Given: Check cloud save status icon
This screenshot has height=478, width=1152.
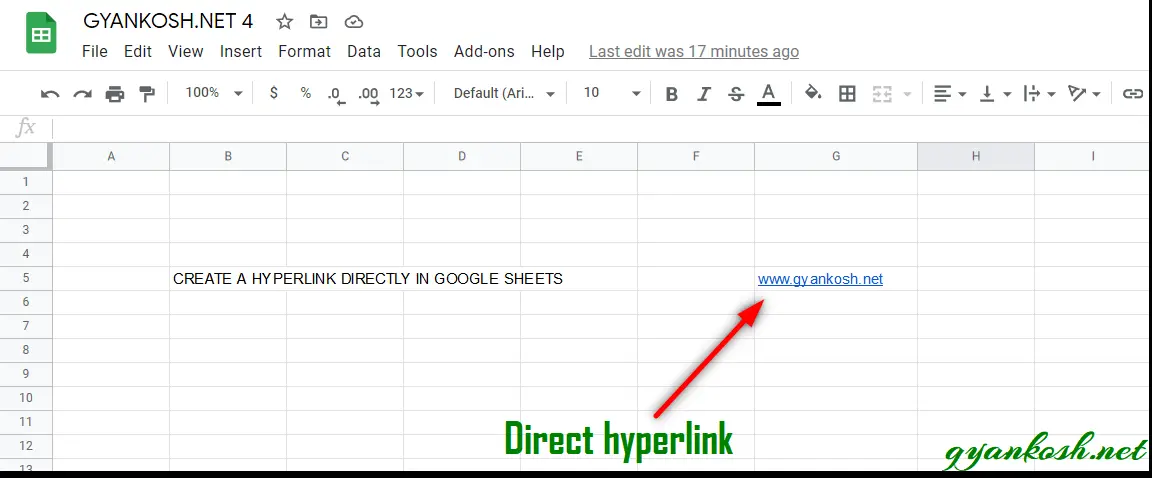Looking at the screenshot, I should pos(354,22).
